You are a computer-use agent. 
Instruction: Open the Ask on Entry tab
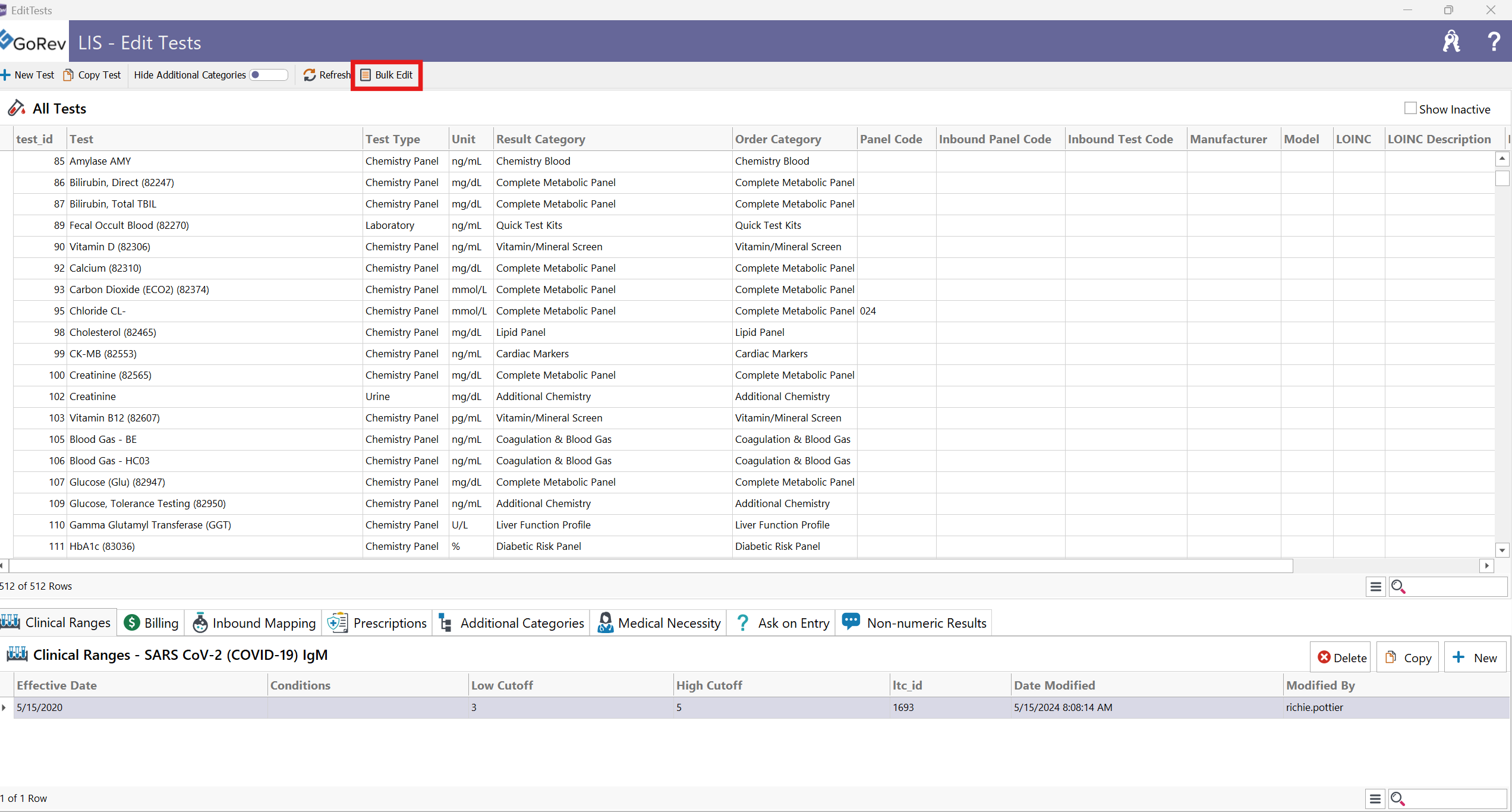coord(781,622)
